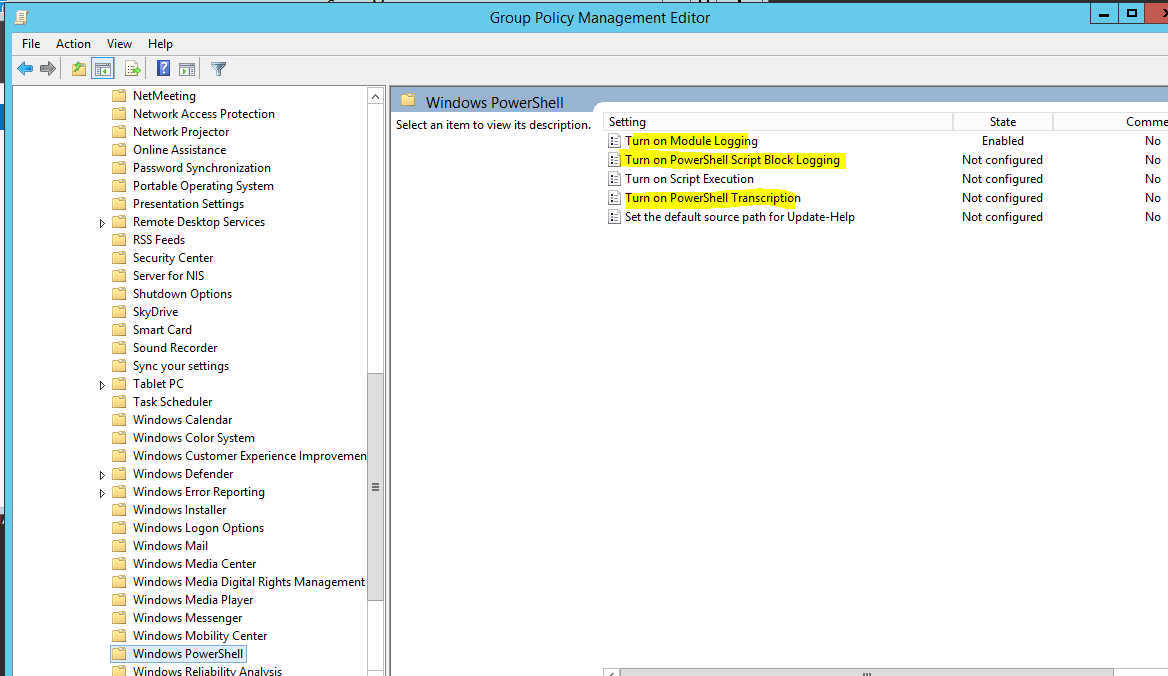Image resolution: width=1168 pixels, height=676 pixels.
Task: Open the Action menu
Action: (x=73, y=44)
